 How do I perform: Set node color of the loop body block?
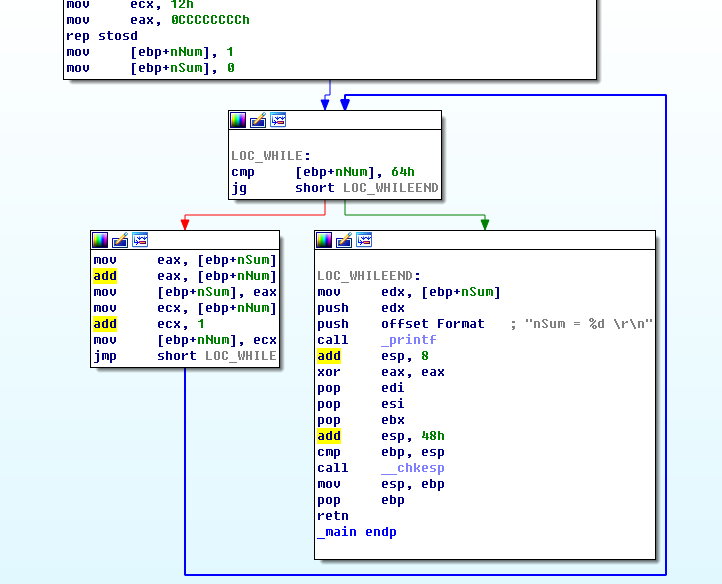[x=100, y=240]
